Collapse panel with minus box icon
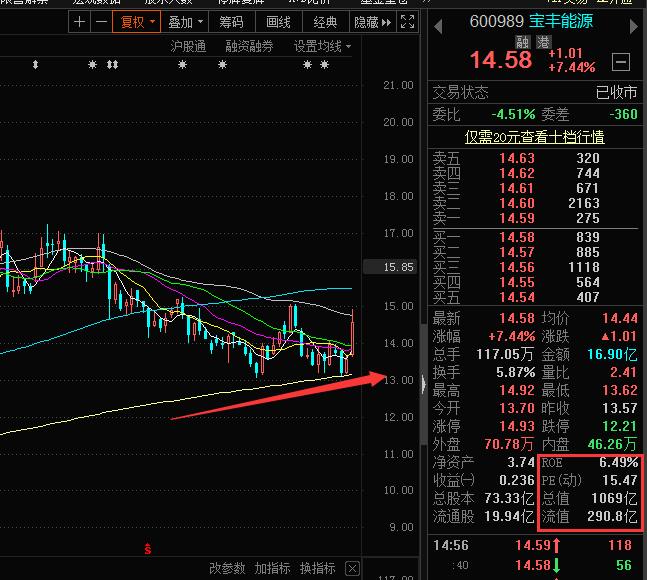 pyautogui.click(x=621, y=62)
